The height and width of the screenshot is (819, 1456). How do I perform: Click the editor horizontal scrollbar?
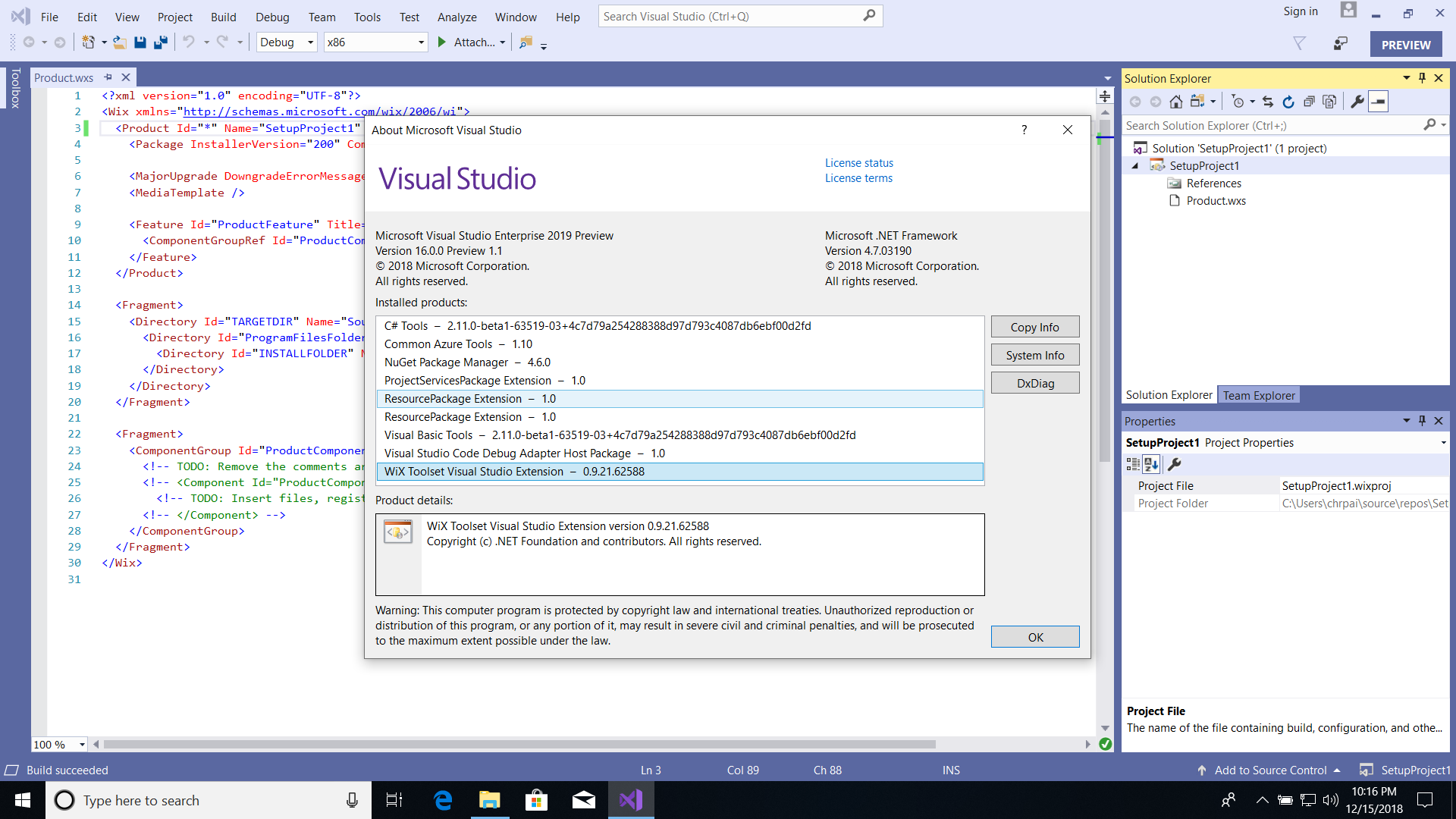[519, 745]
